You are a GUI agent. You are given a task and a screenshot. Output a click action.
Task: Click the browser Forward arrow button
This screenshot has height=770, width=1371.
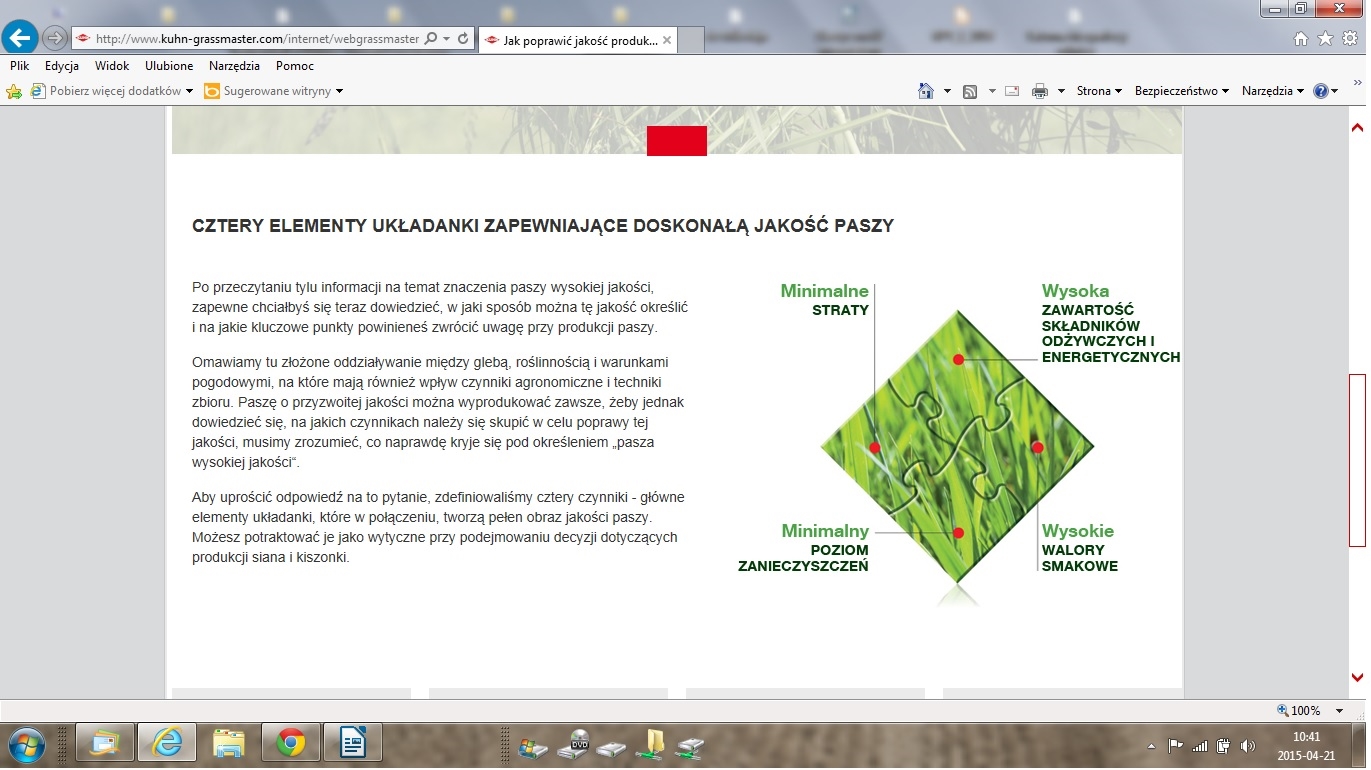(x=55, y=38)
